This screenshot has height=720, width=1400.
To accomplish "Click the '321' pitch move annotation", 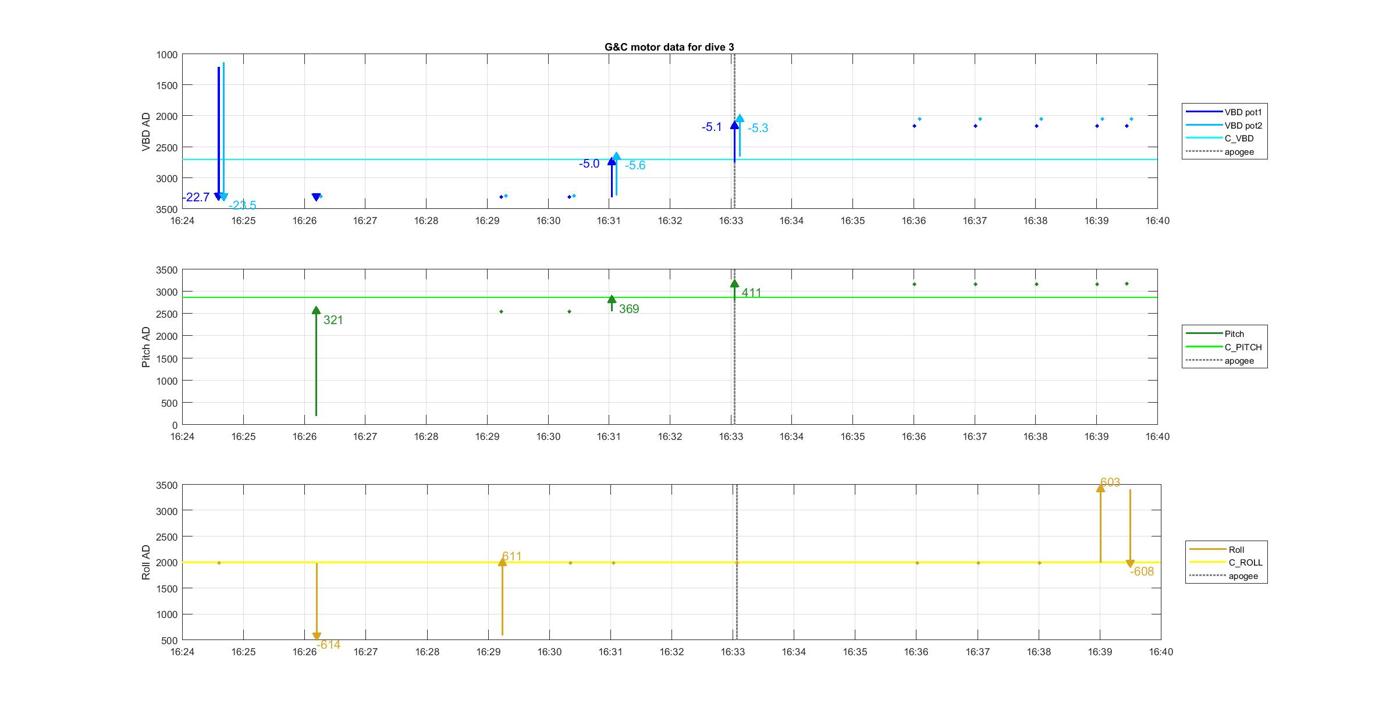I will pos(333,320).
